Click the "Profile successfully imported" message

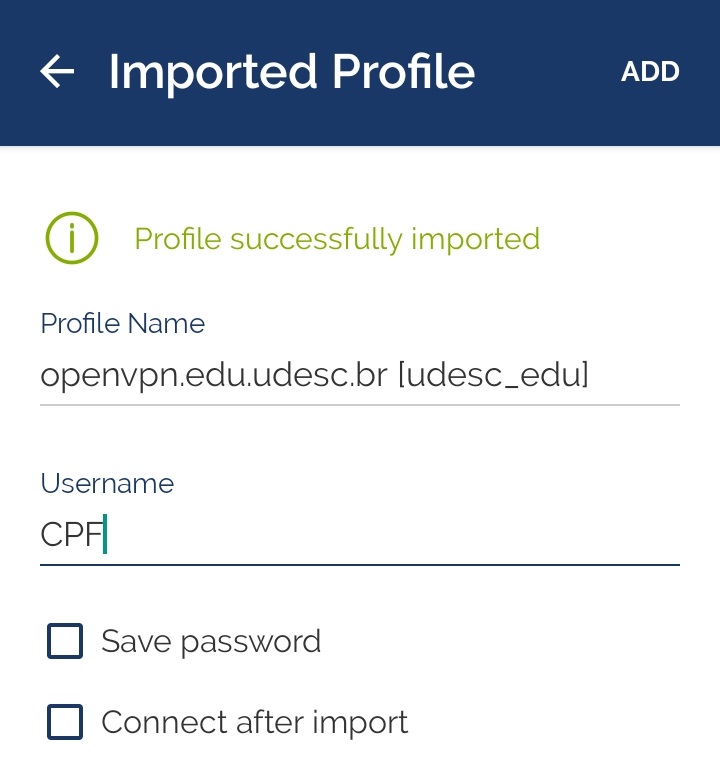pos(337,239)
